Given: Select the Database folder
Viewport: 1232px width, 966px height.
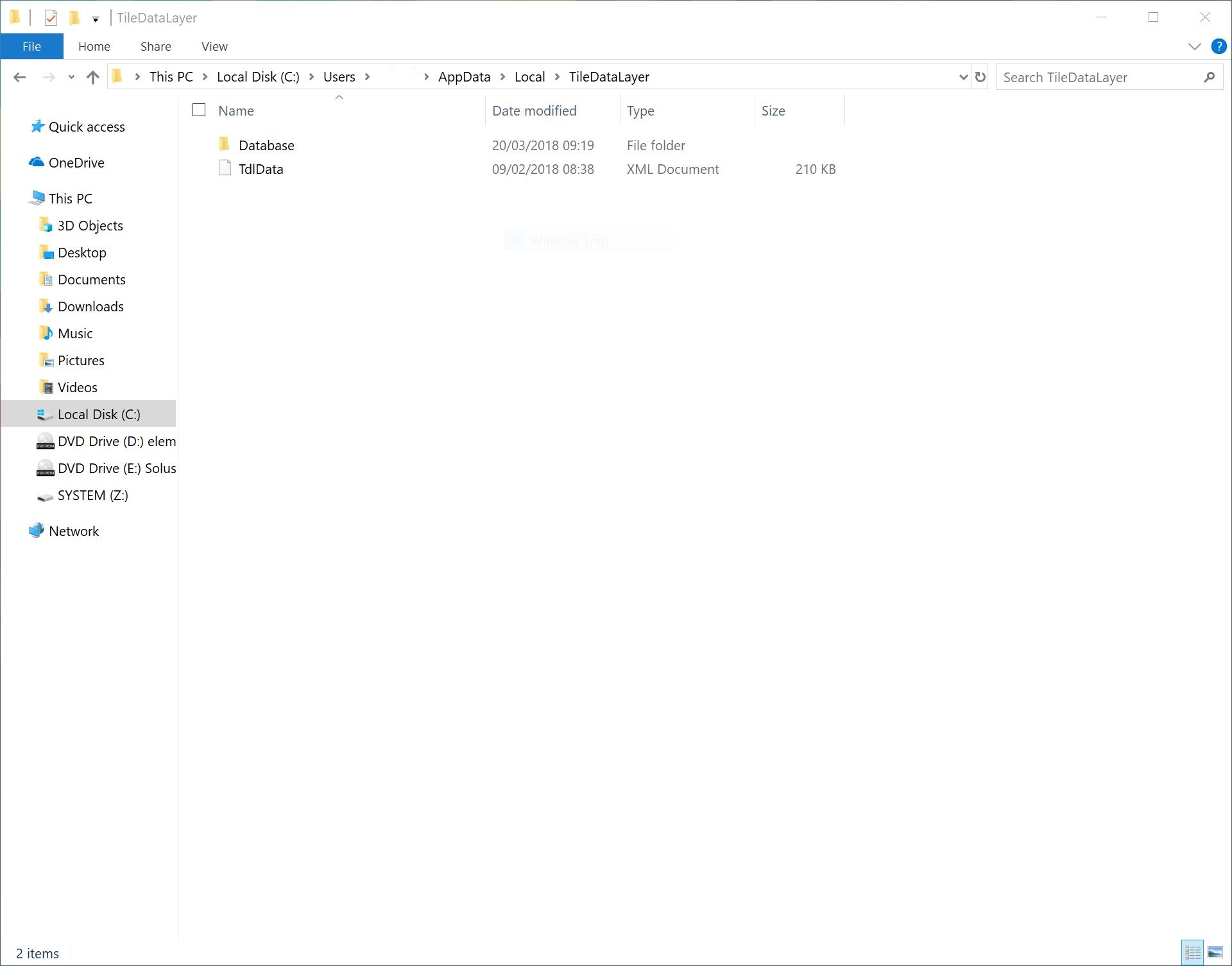Looking at the screenshot, I should (266, 146).
